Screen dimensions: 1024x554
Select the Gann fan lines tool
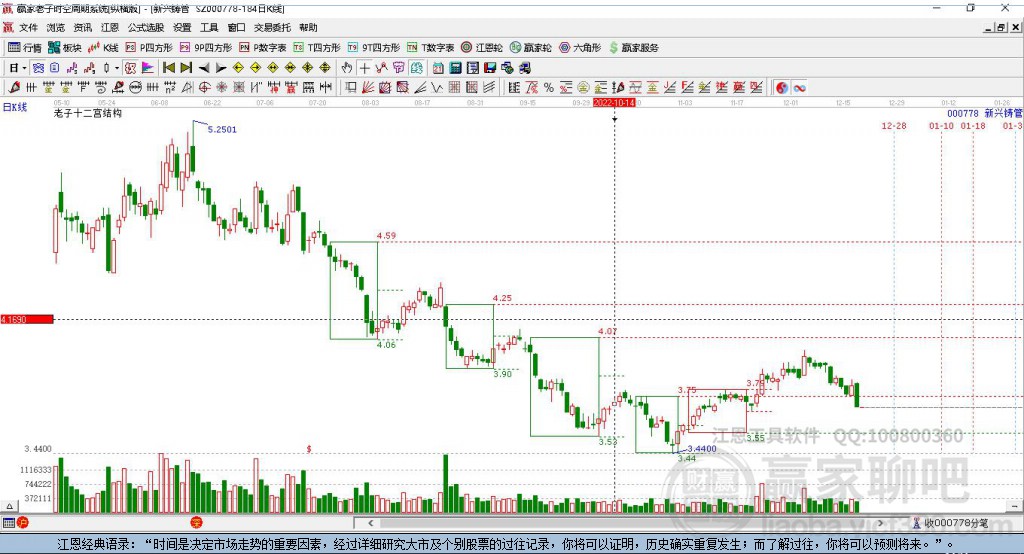[x=368, y=88]
